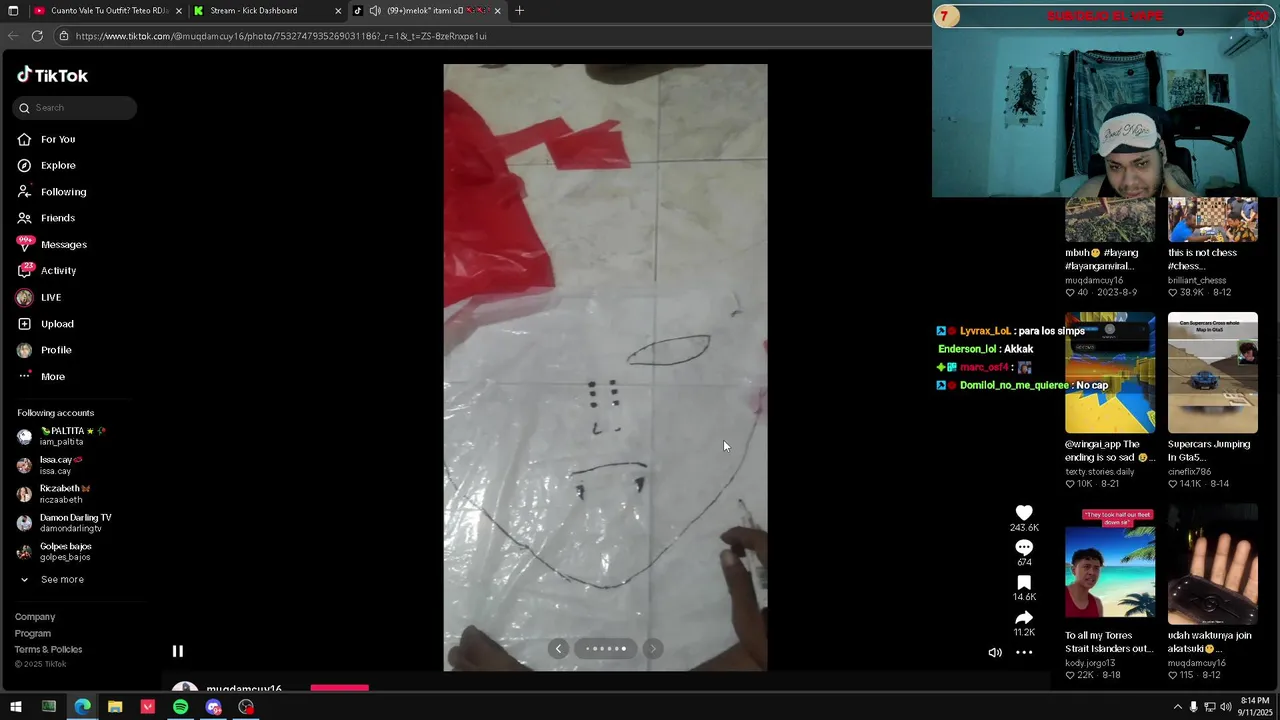Click the microphone icon in system tray
Image resolution: width=1280 pixels, height=720 pixels.
click(x=1193, y=707)
